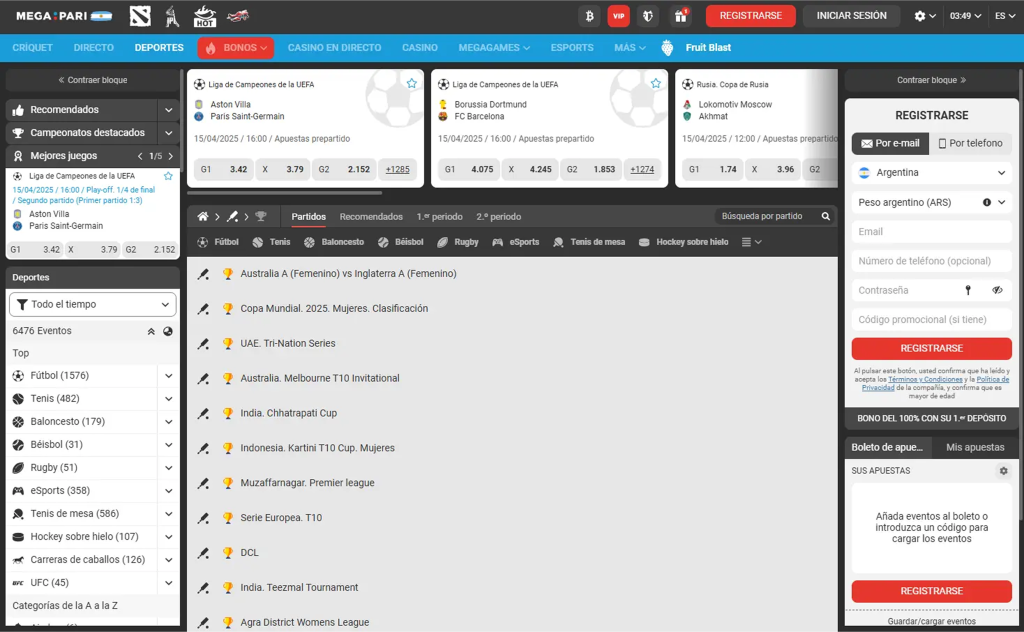Image resolution: width=1024 pixels, height=632 pixels.
Task: Click +1285 more markets on Aston Villa card
Action: coord(397,169)
